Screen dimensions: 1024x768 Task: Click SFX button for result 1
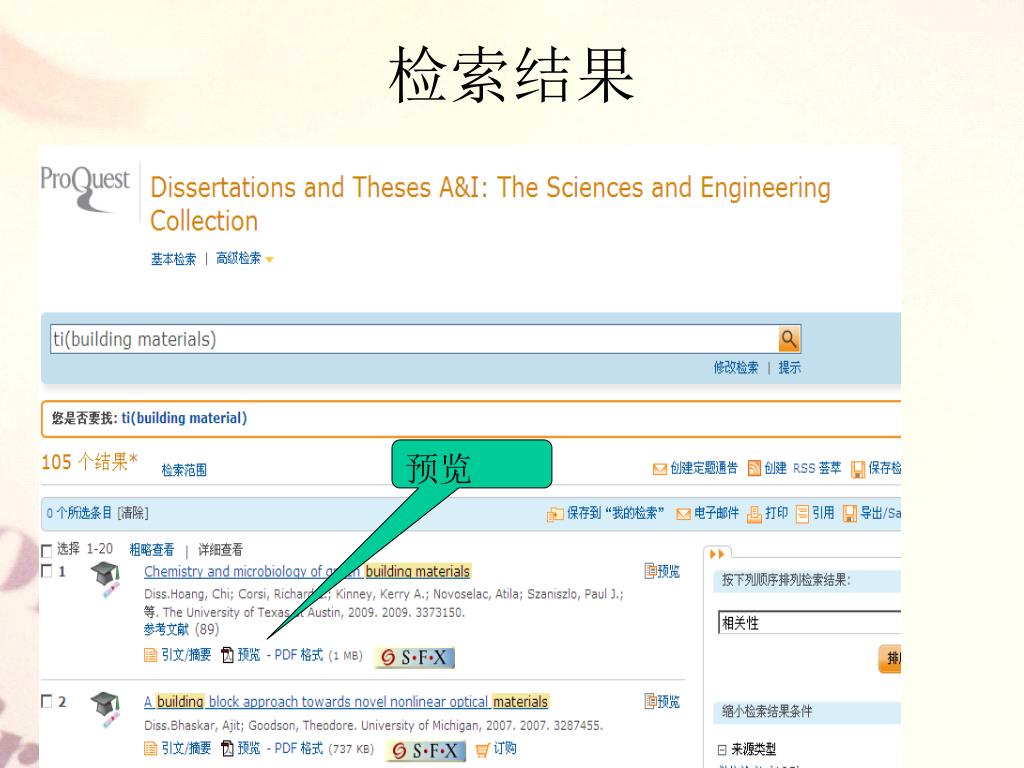(x=415, y=657)
